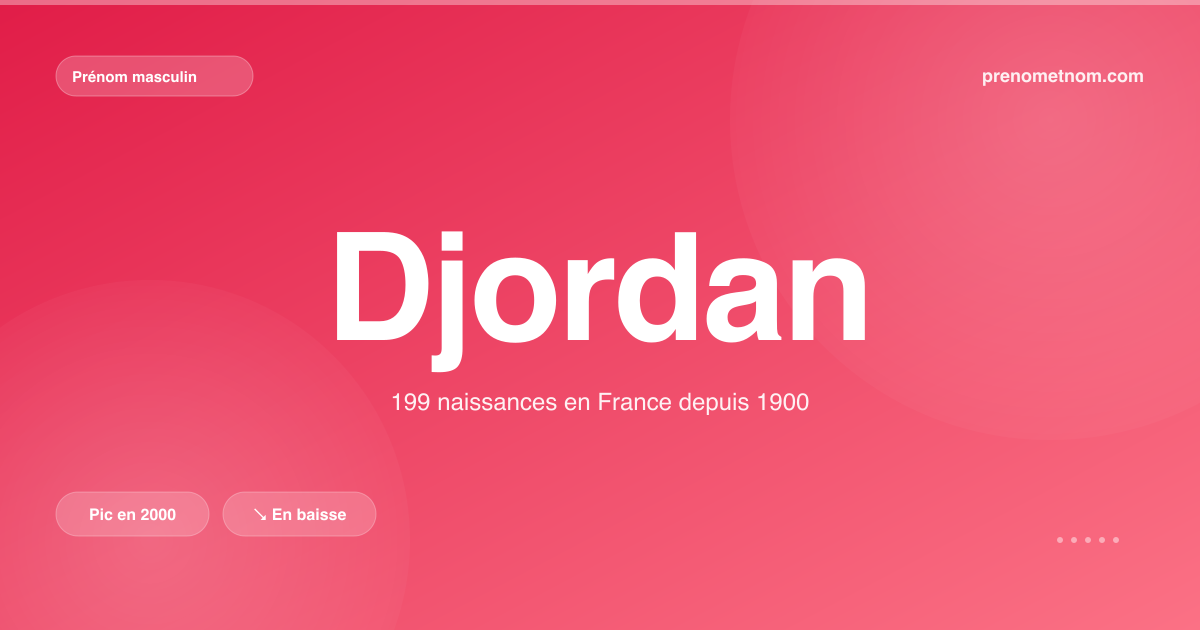The image size is (1200, 630).
Task: Click the 'En baisse' trend badge
Action: (x=299, y=514)
